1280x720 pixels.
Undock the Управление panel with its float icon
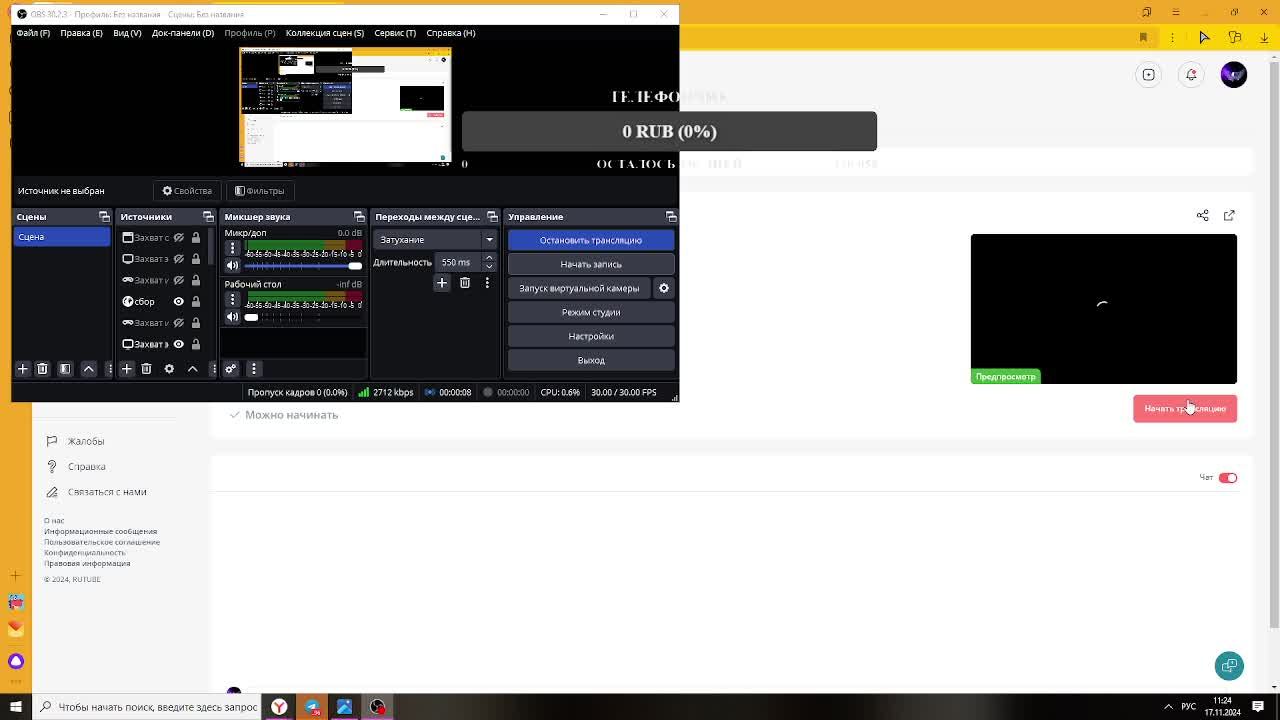click(671, 217)
